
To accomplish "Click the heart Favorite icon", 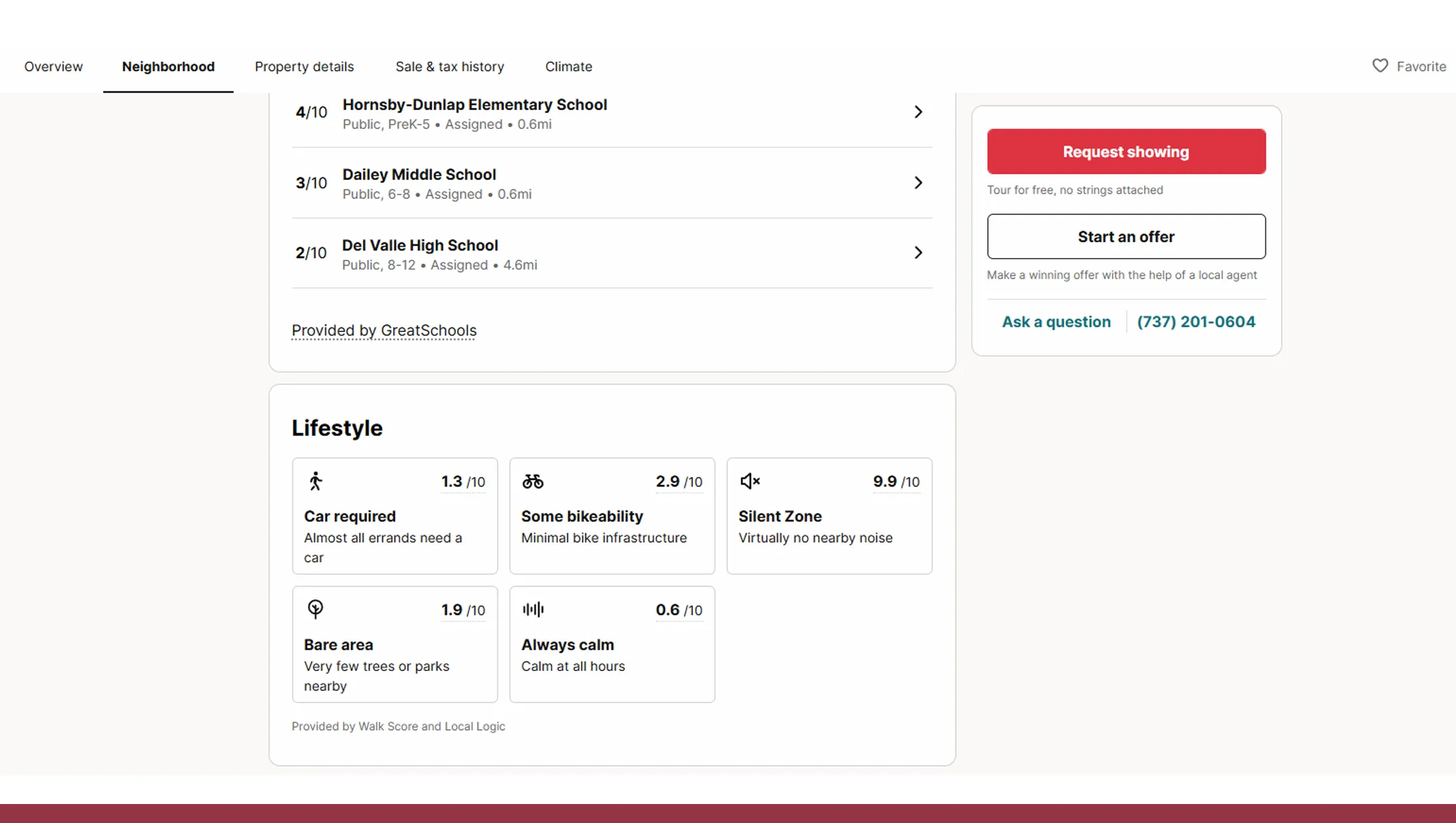I will [x=1380, y=66].
